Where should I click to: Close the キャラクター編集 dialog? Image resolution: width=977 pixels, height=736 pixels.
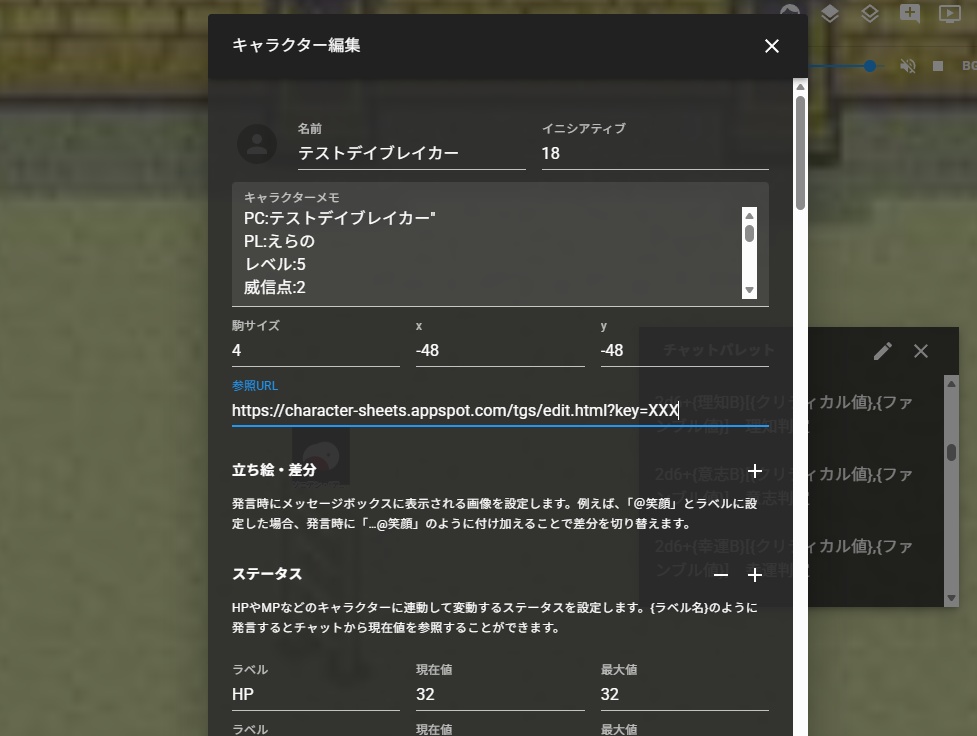point(771,46)
